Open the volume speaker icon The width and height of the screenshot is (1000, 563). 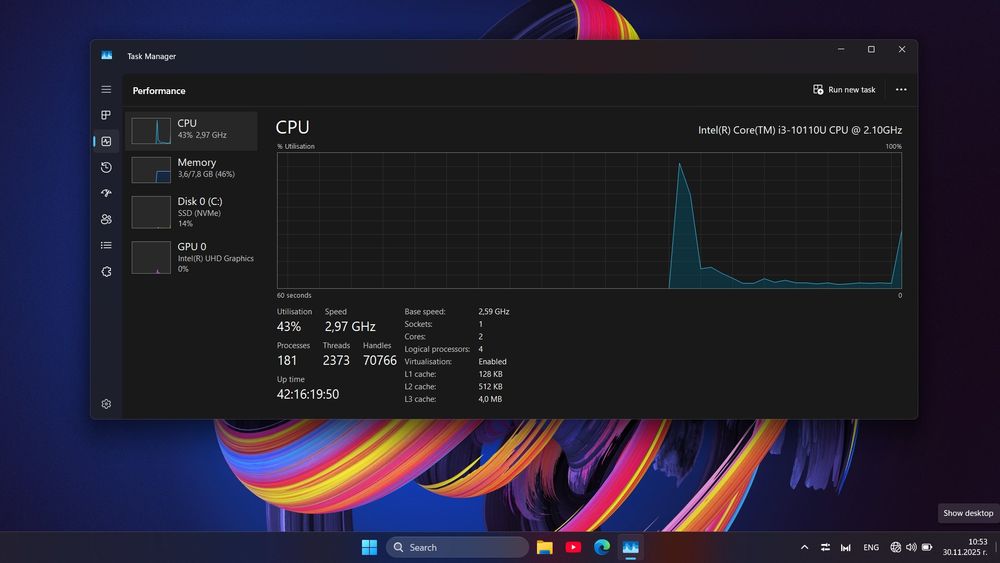click(911, 547)
